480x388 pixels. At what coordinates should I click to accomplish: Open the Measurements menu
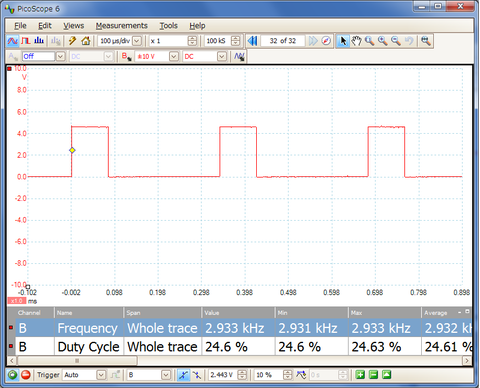[x=122, y=26]
